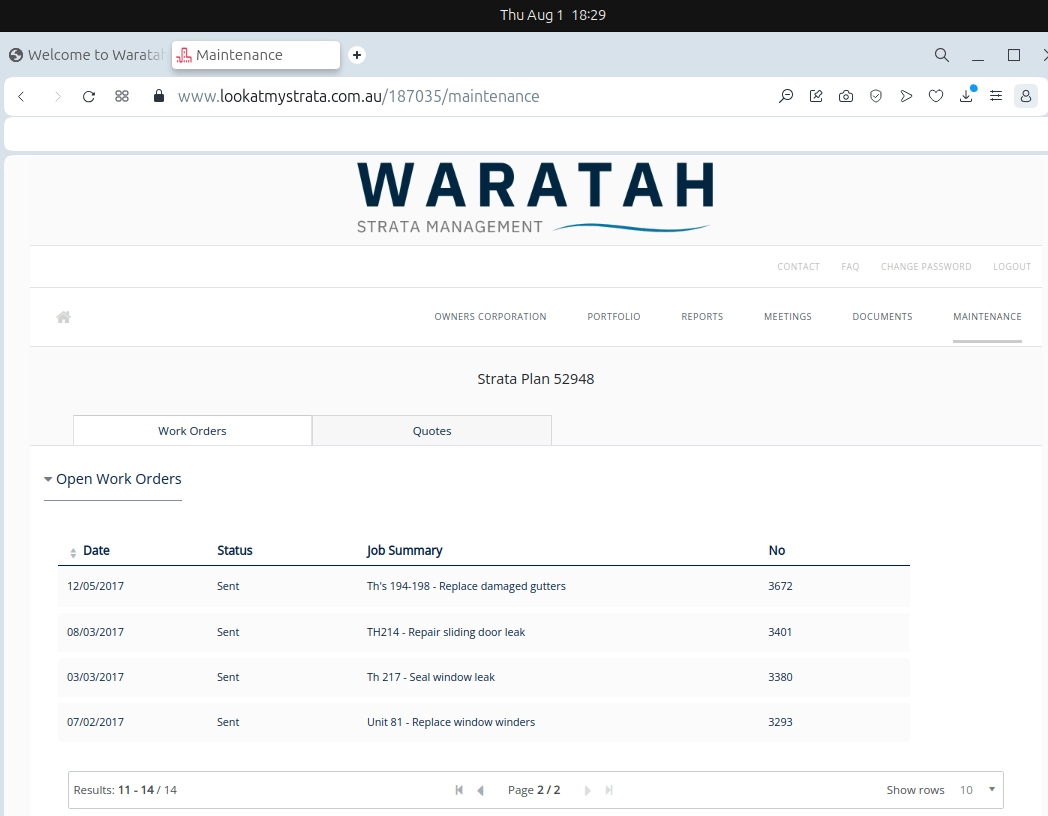1048x816 pixels.
Task: Open the profile account icon
Action: pyautogui.click(x=1026, y=96)
